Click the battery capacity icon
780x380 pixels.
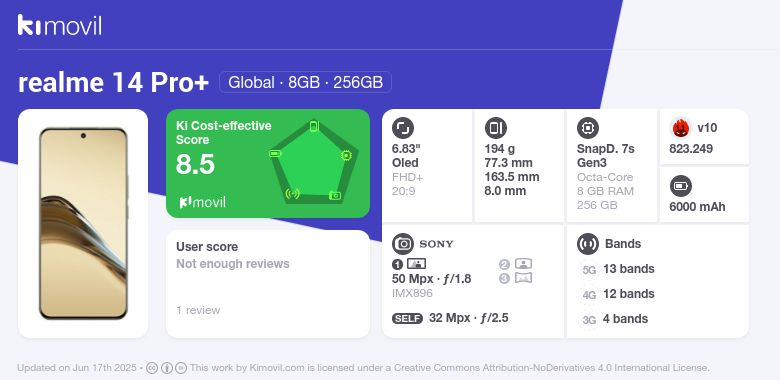click(x=681, y=186)
